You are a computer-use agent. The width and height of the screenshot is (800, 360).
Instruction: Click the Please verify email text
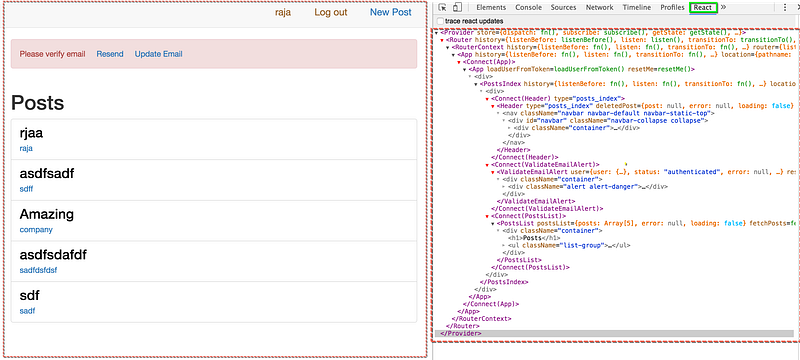coord(53,54)
